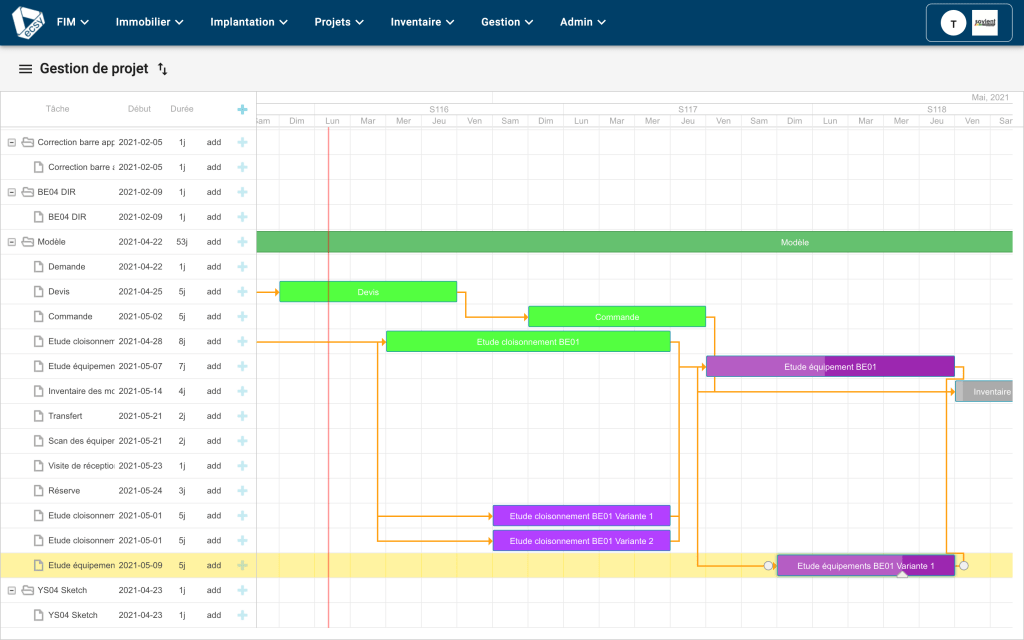Click the plus icon on the Devis row

pyautogui.click(x=242, y=291)
